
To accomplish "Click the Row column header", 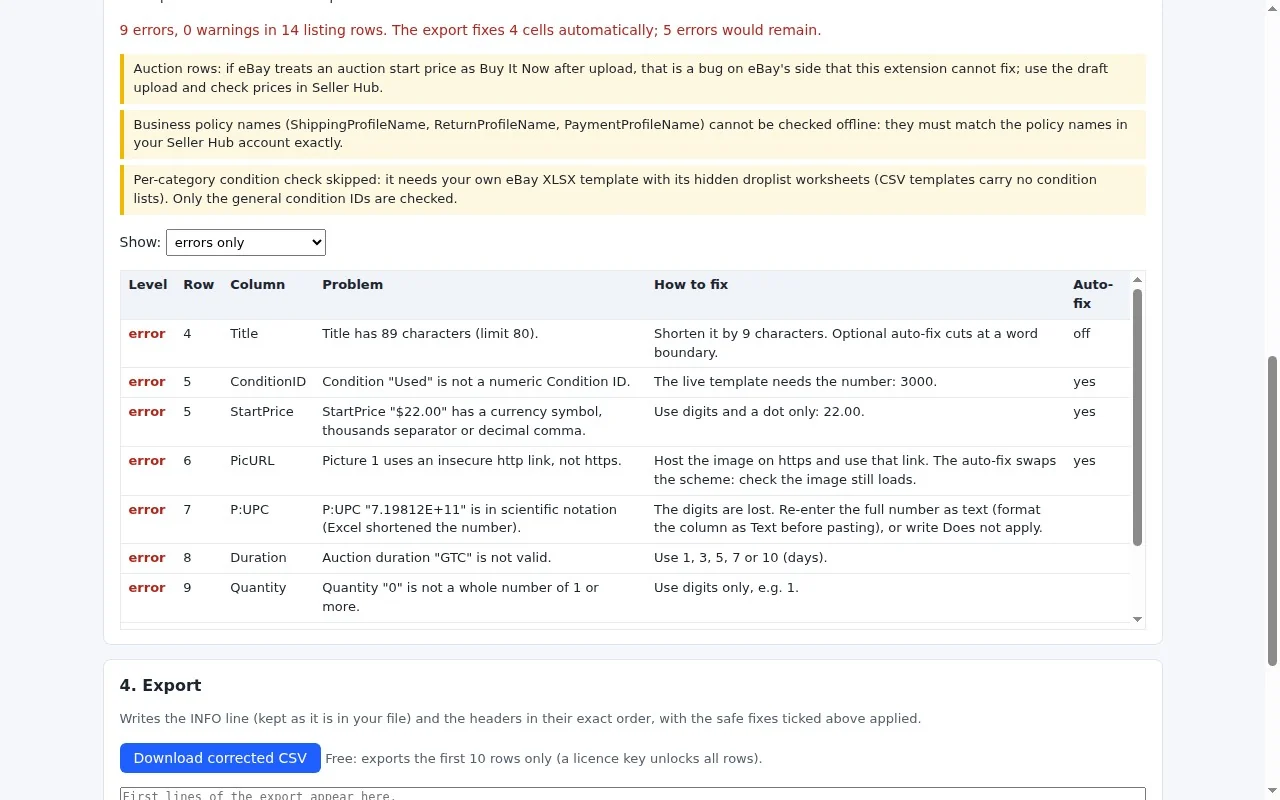I will tap(199, 285).
